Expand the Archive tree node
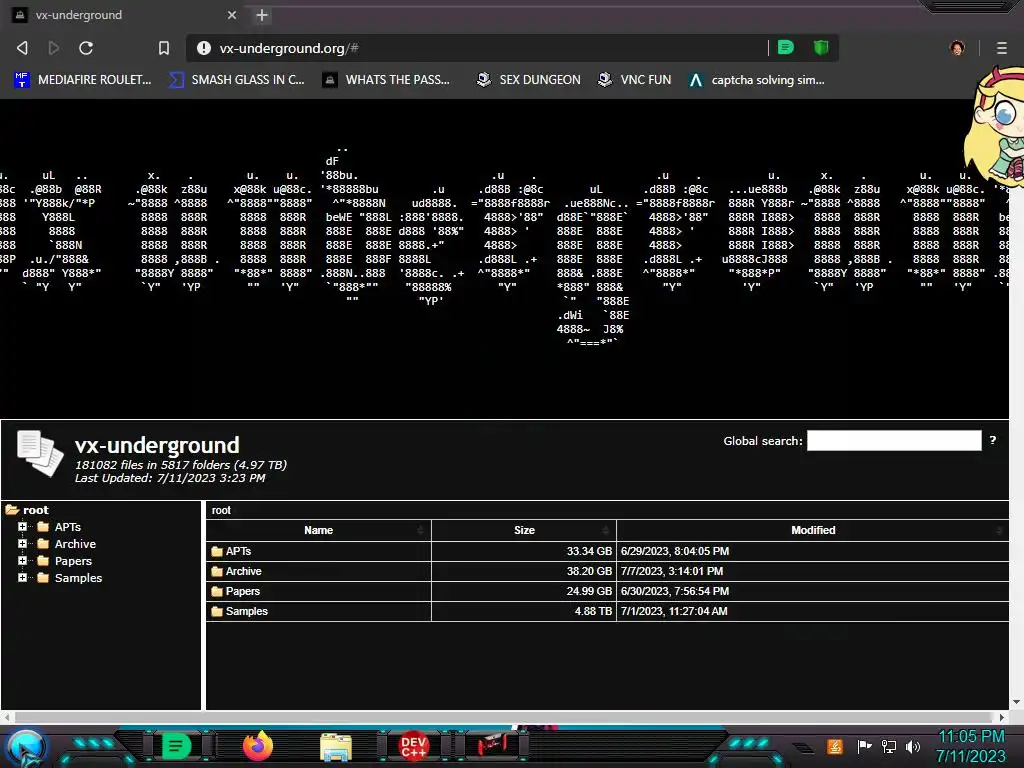The width and height of the screenshot is (1024, 768). click(22, 543)
